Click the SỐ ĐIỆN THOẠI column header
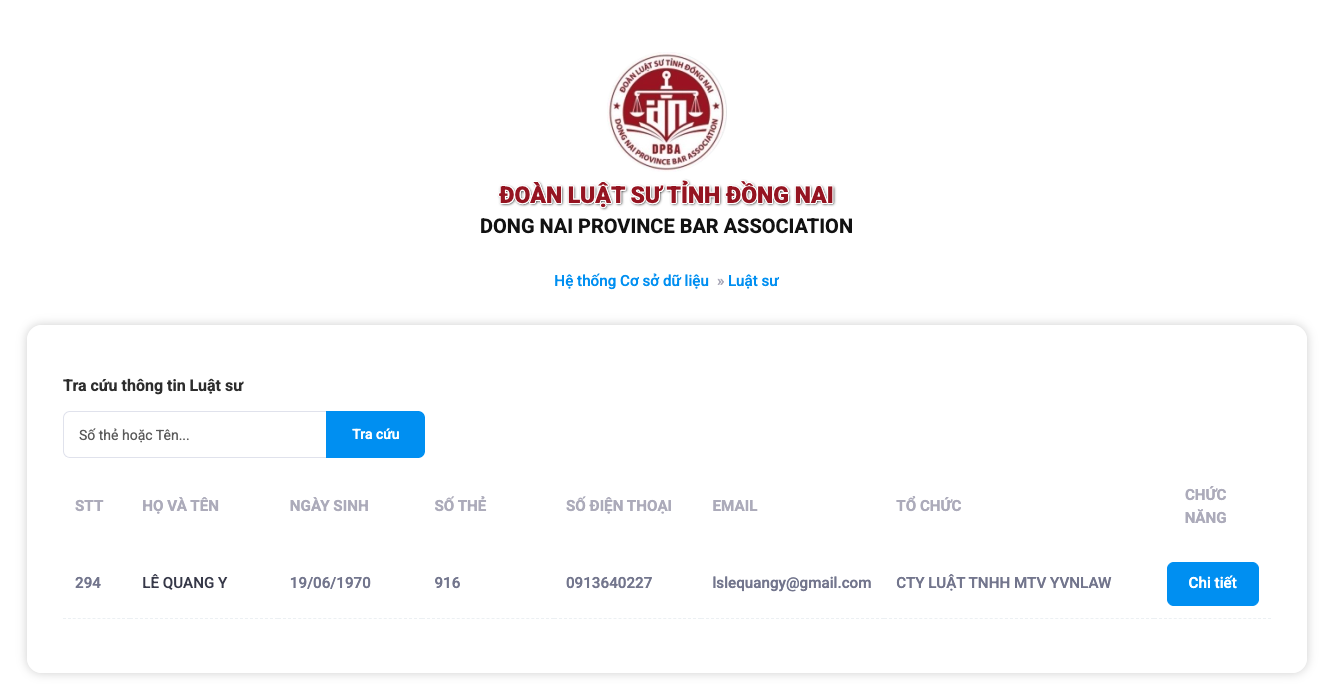The image size is (1325, 684). (x=619, y=505)
